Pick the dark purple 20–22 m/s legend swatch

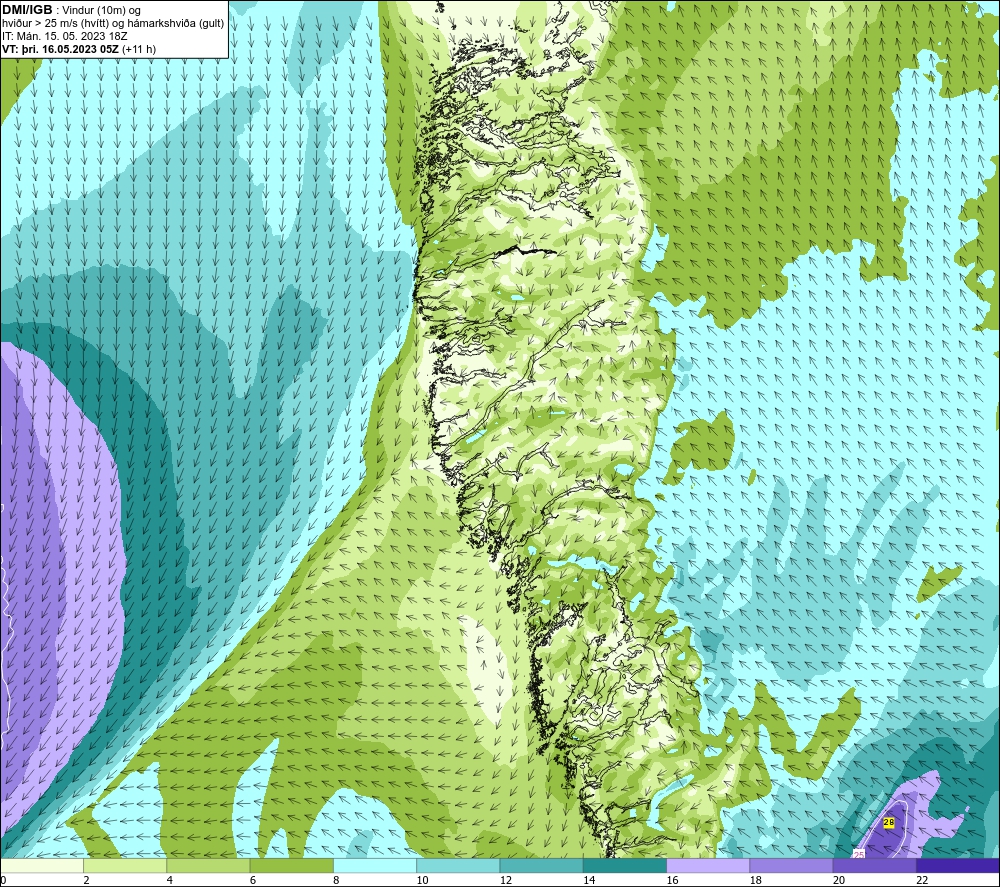point(874,865)
